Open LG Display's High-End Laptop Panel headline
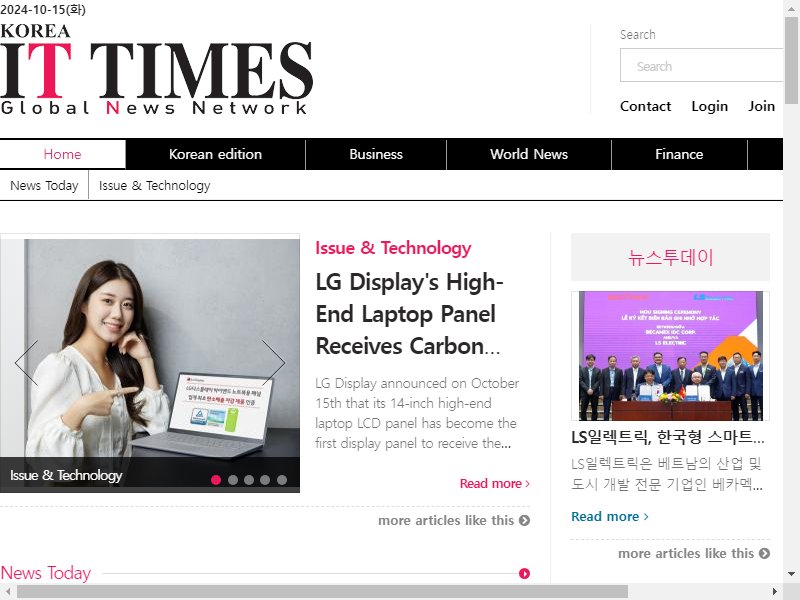 pos(409,314)
